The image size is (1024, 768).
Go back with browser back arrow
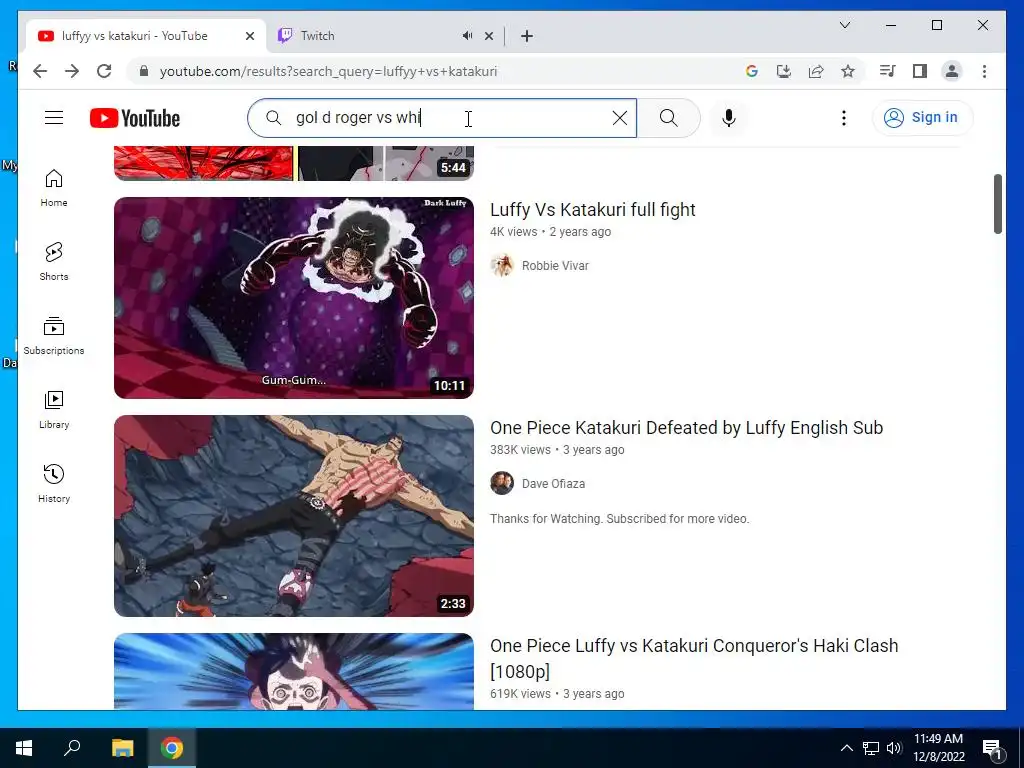click(40, 71)
